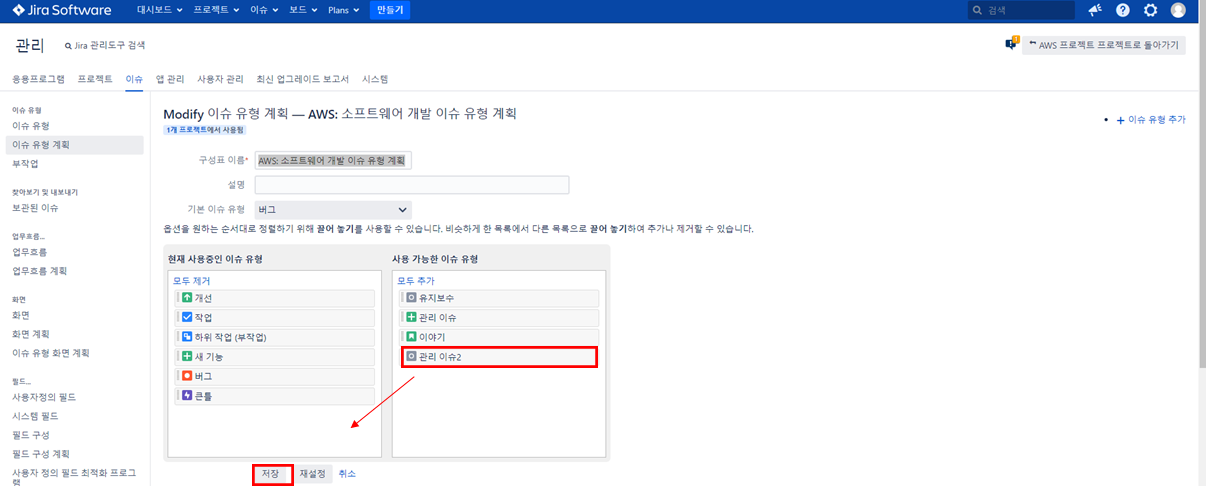Click the 하위 작업 (부작업) icon

[x=187, y=337]
